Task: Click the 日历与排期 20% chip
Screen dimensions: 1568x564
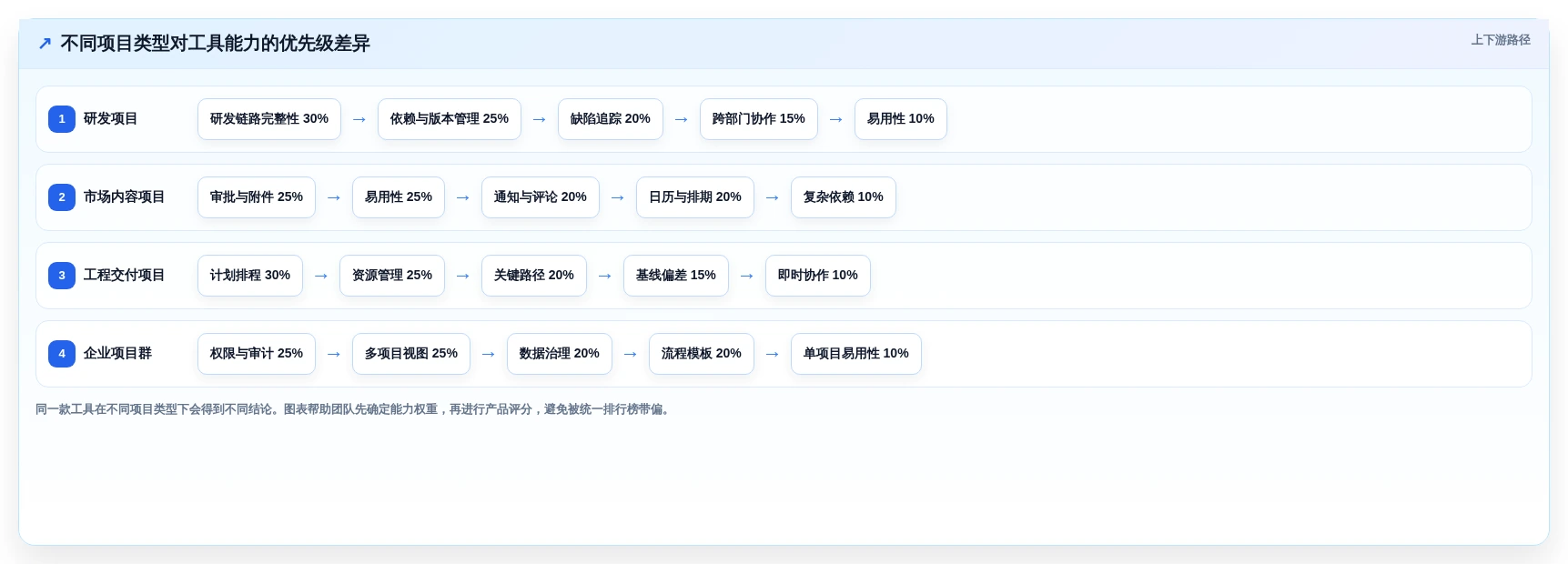Action: [695, 197]
